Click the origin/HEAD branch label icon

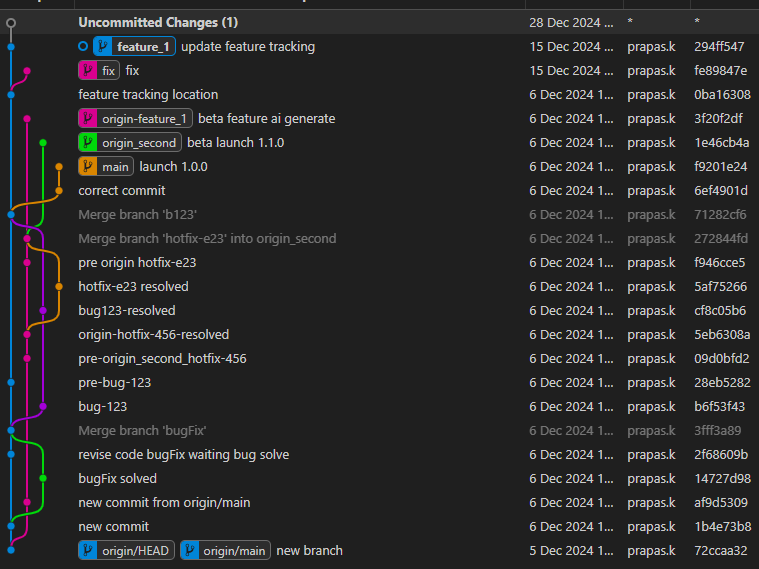88,551
